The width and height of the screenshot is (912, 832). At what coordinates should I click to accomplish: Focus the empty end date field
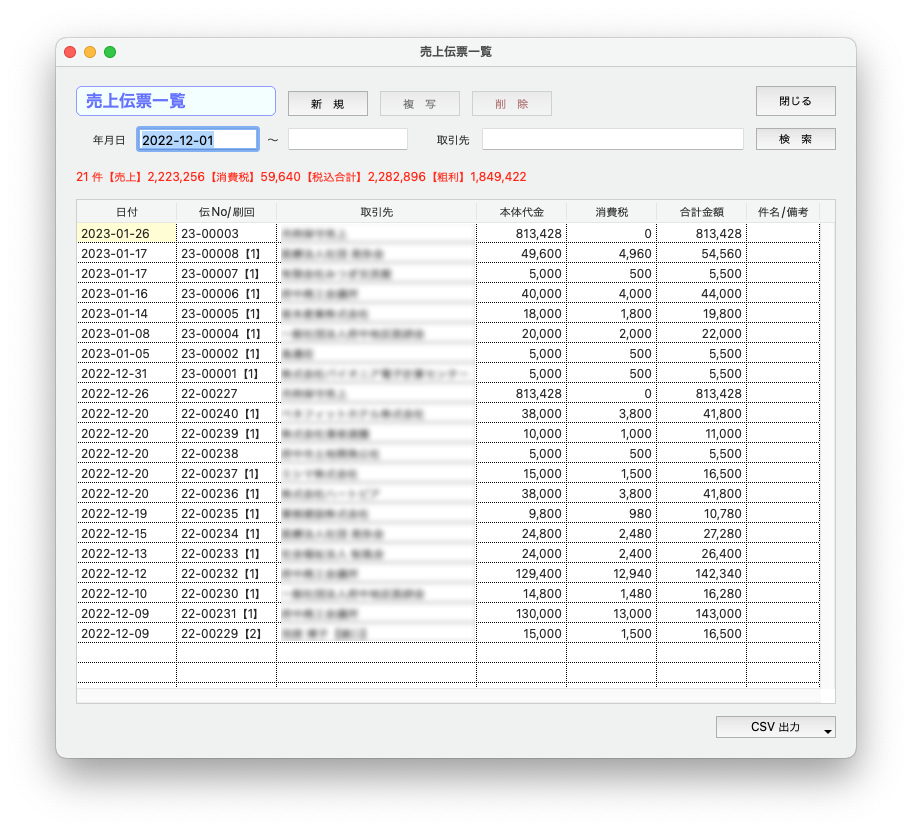pyautogui.click(x=347, y=140)
